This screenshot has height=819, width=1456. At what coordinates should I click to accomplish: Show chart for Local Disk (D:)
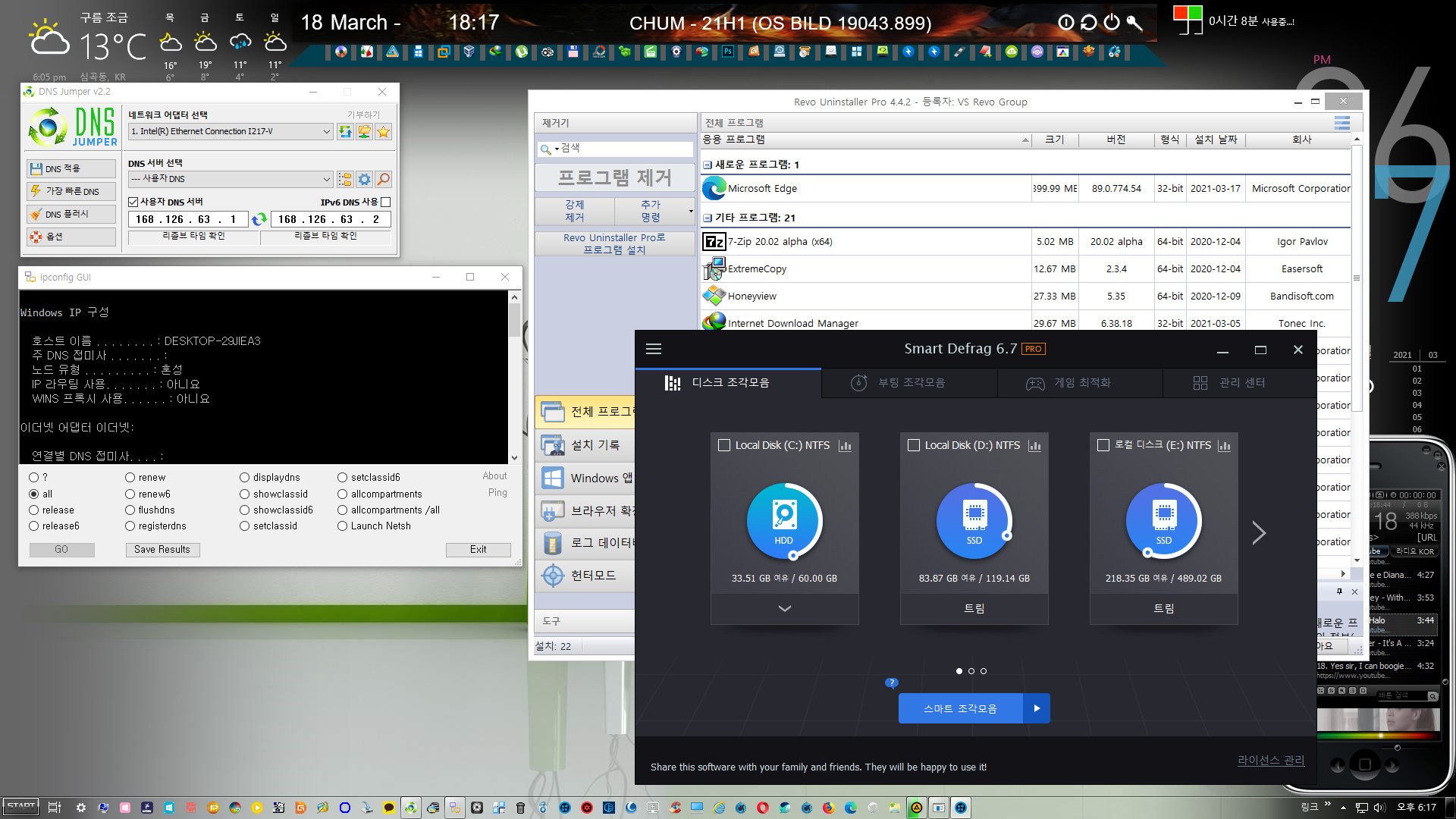pyautogui.click(x=1034, y=446)
